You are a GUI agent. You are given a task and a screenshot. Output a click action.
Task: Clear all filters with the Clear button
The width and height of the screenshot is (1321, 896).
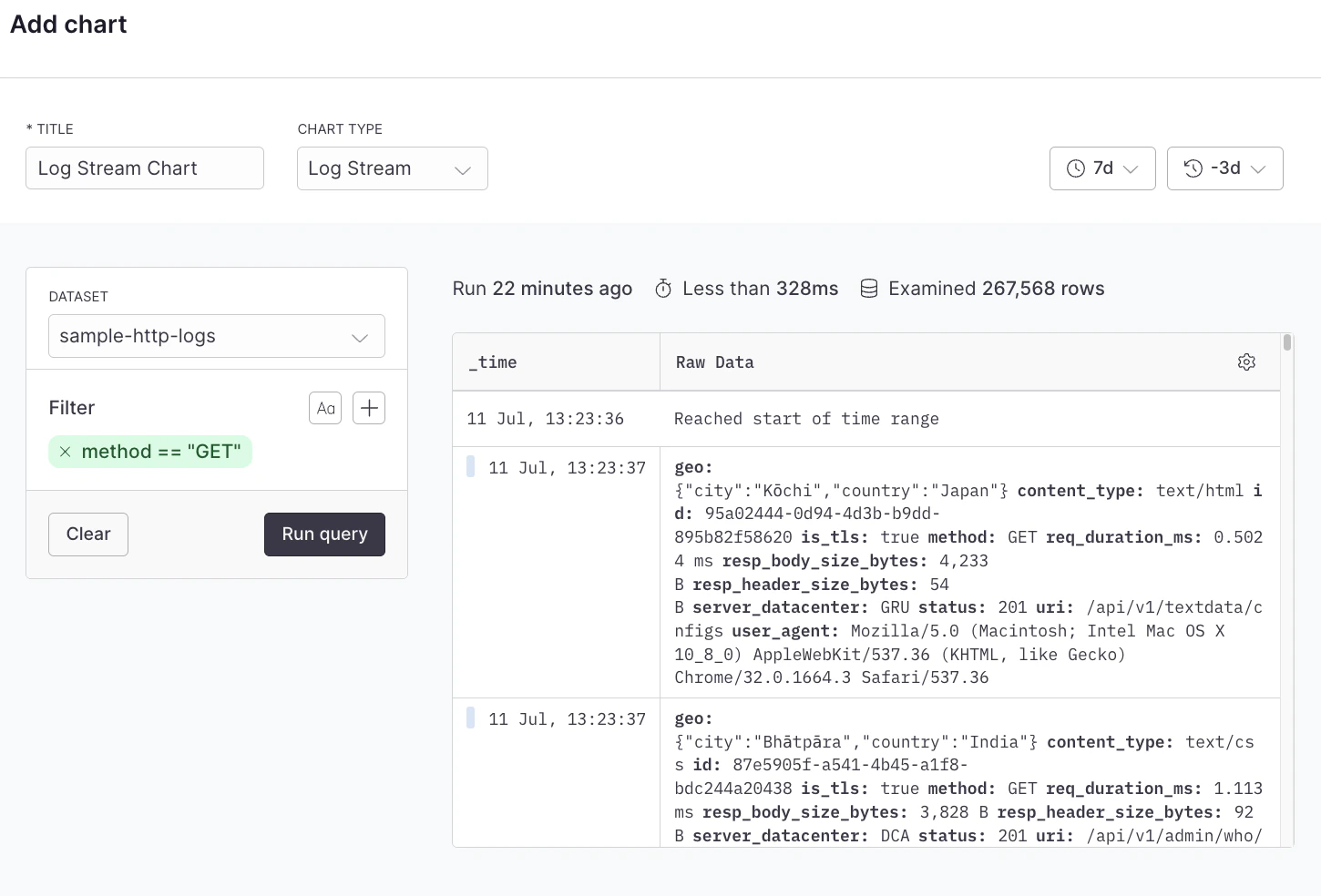click(x=87, y=534)
